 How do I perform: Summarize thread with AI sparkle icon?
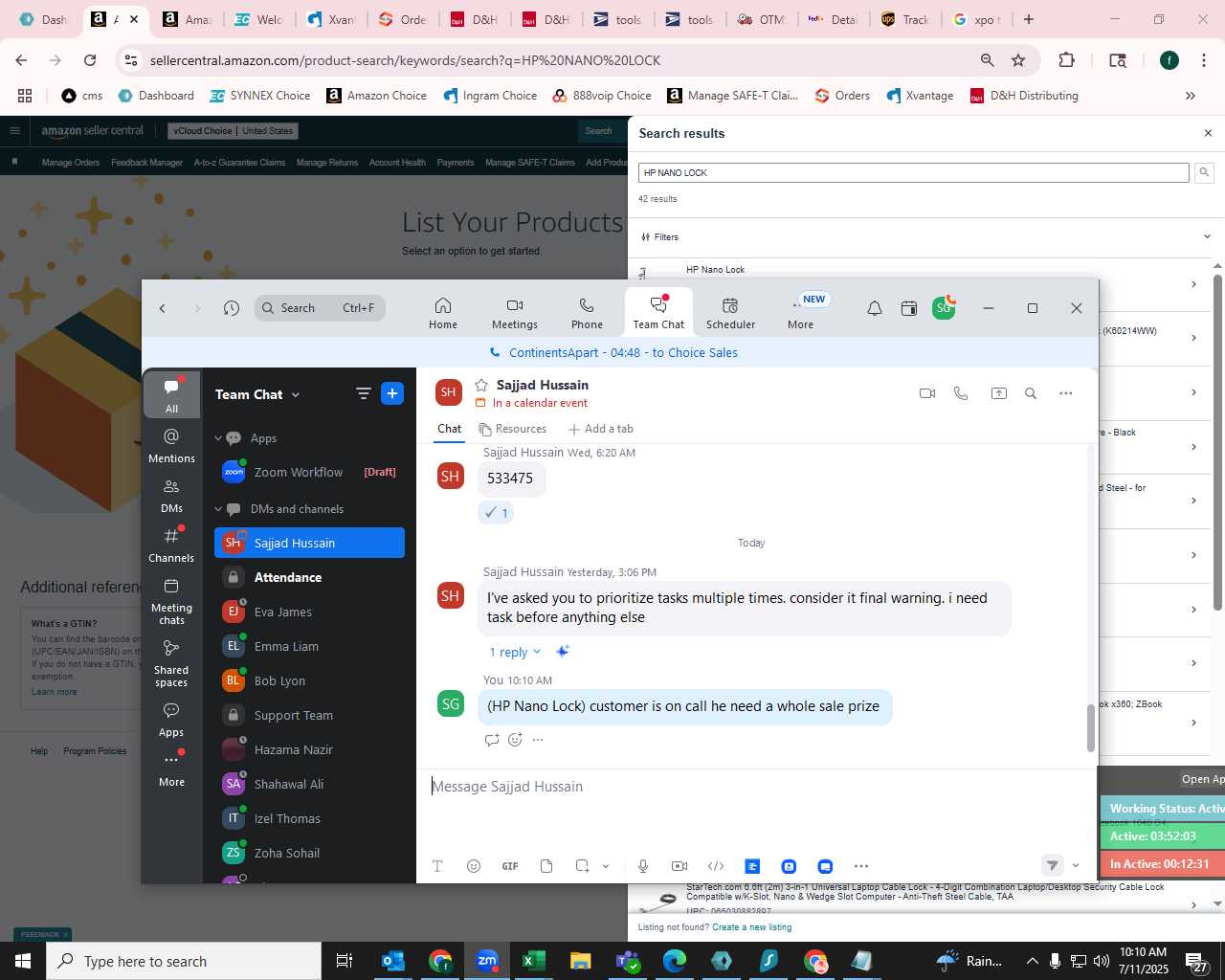(563, 652)
